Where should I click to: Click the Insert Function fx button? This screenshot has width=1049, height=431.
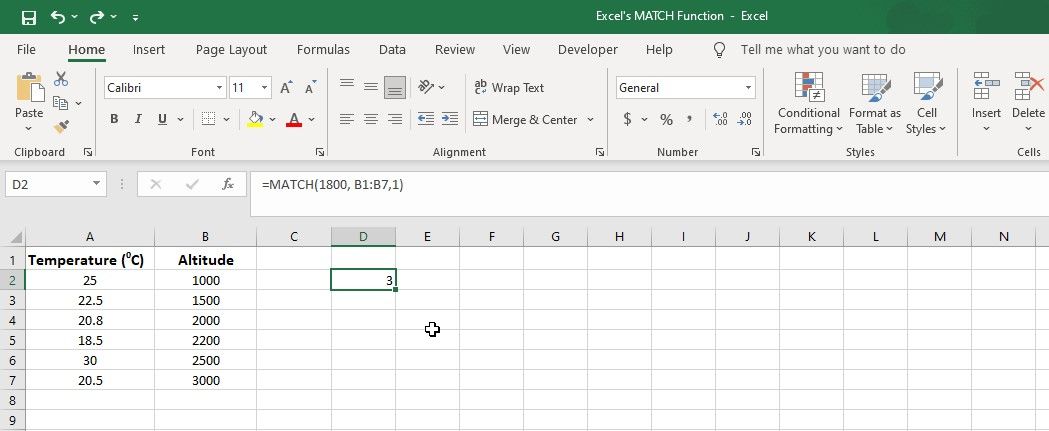(x=227, y=184)
